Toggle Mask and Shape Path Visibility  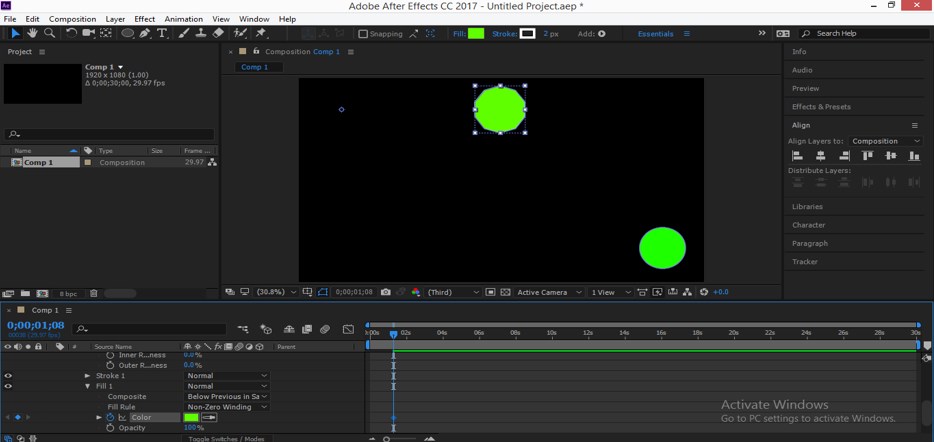tap(323, 292)
